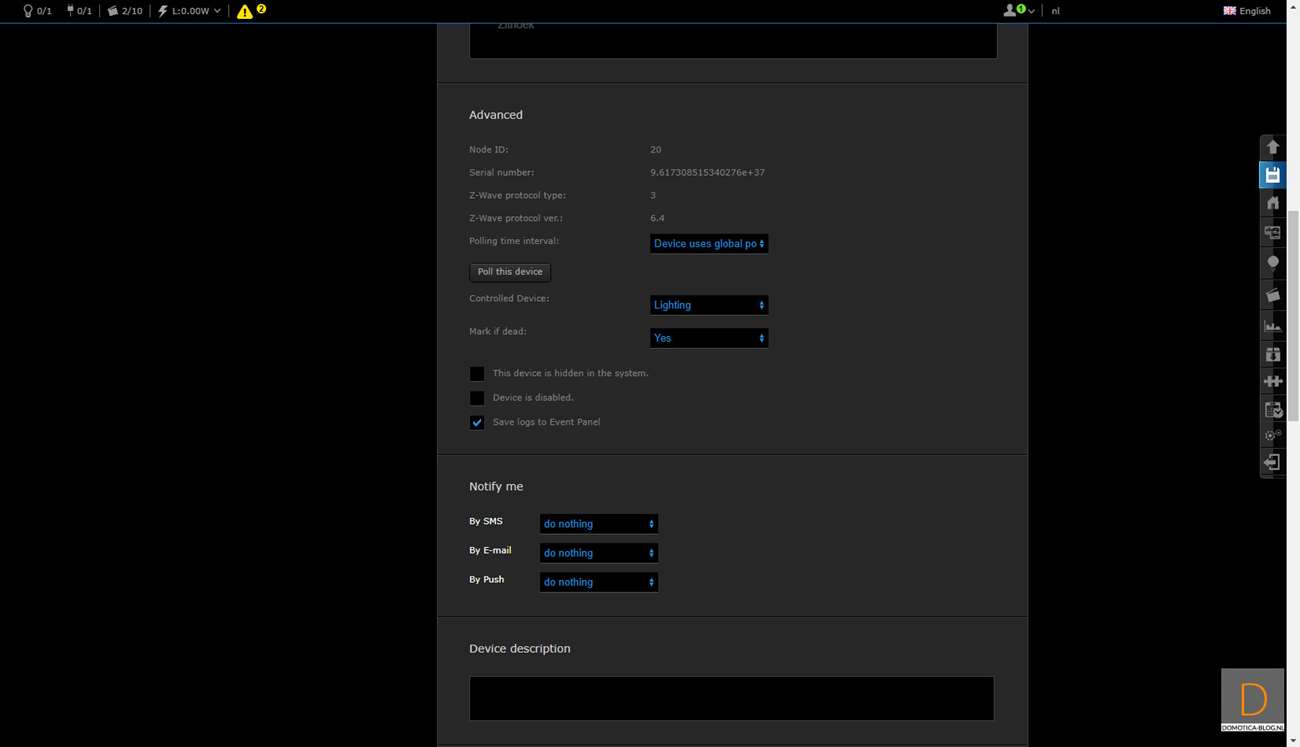Click the Logout exit icon in sidebar
1300x747 pixels.
(1272, 462)
